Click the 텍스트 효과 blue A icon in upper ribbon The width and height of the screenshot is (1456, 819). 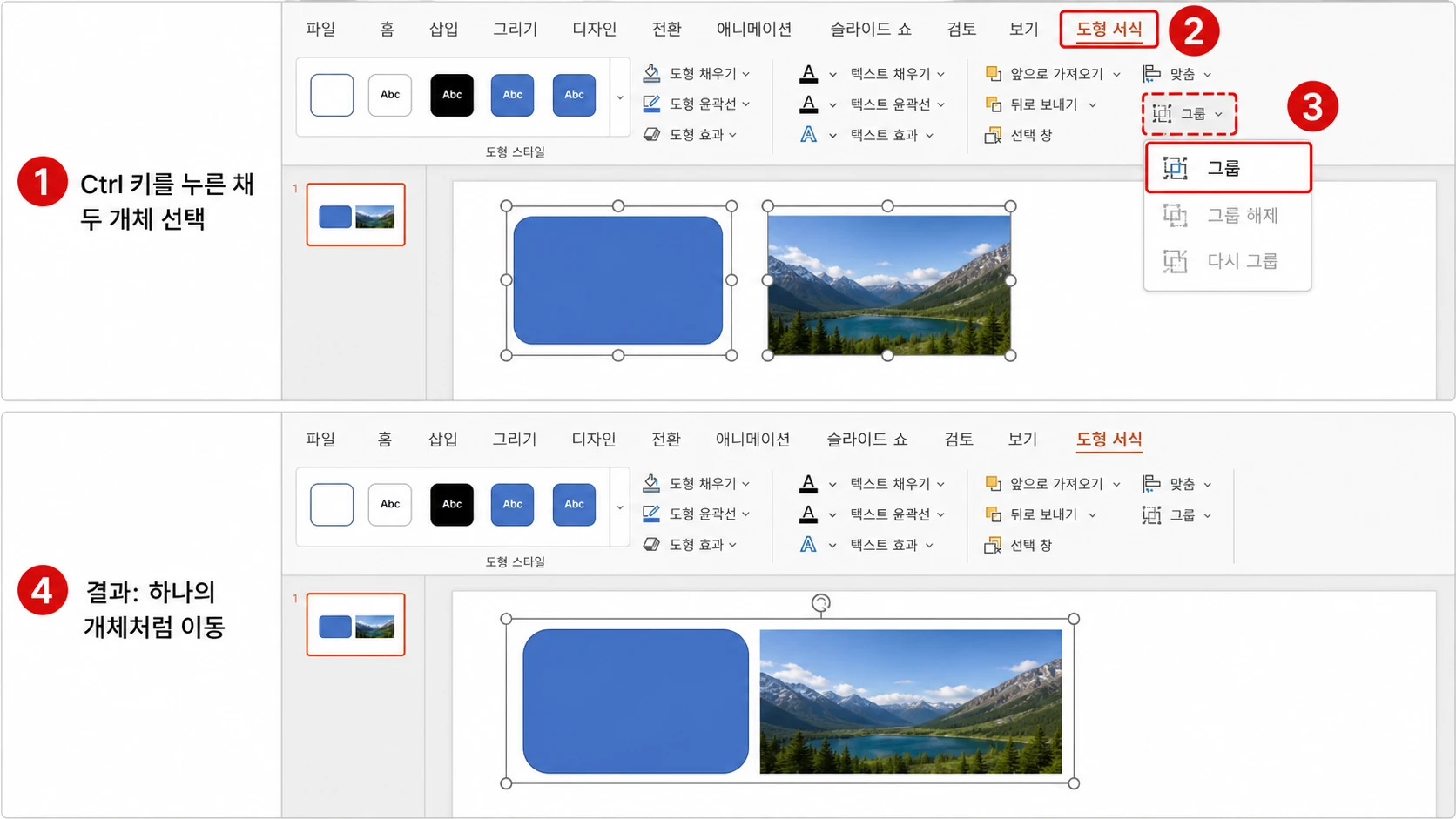tap(809, 135)
